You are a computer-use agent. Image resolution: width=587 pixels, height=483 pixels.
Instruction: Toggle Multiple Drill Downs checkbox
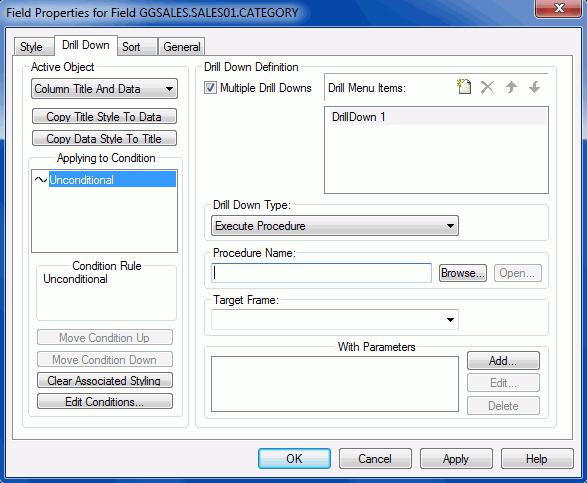pyautogui.click(x=210, y=88)
